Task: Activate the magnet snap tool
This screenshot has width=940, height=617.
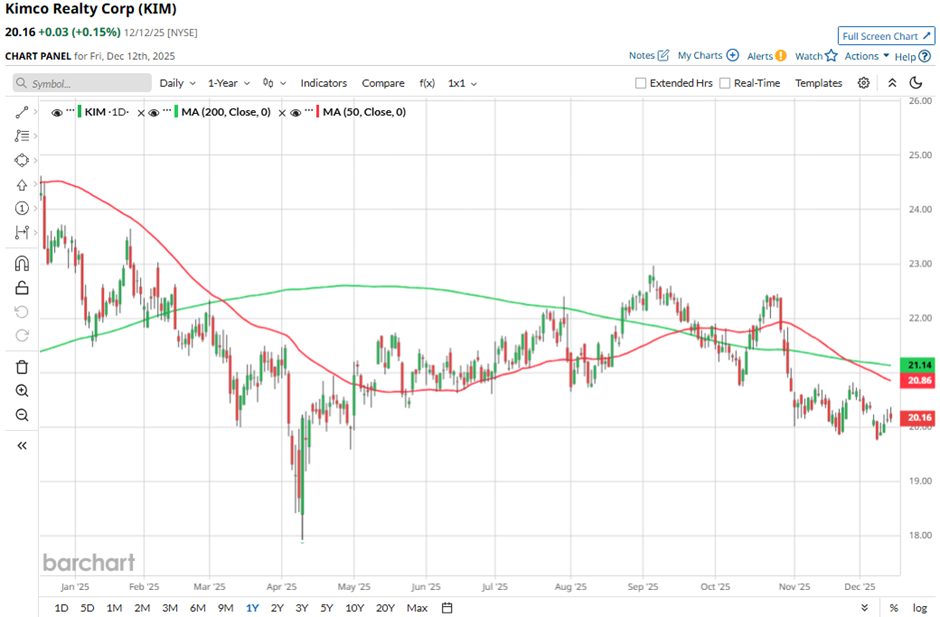Action: pos(22,264)
